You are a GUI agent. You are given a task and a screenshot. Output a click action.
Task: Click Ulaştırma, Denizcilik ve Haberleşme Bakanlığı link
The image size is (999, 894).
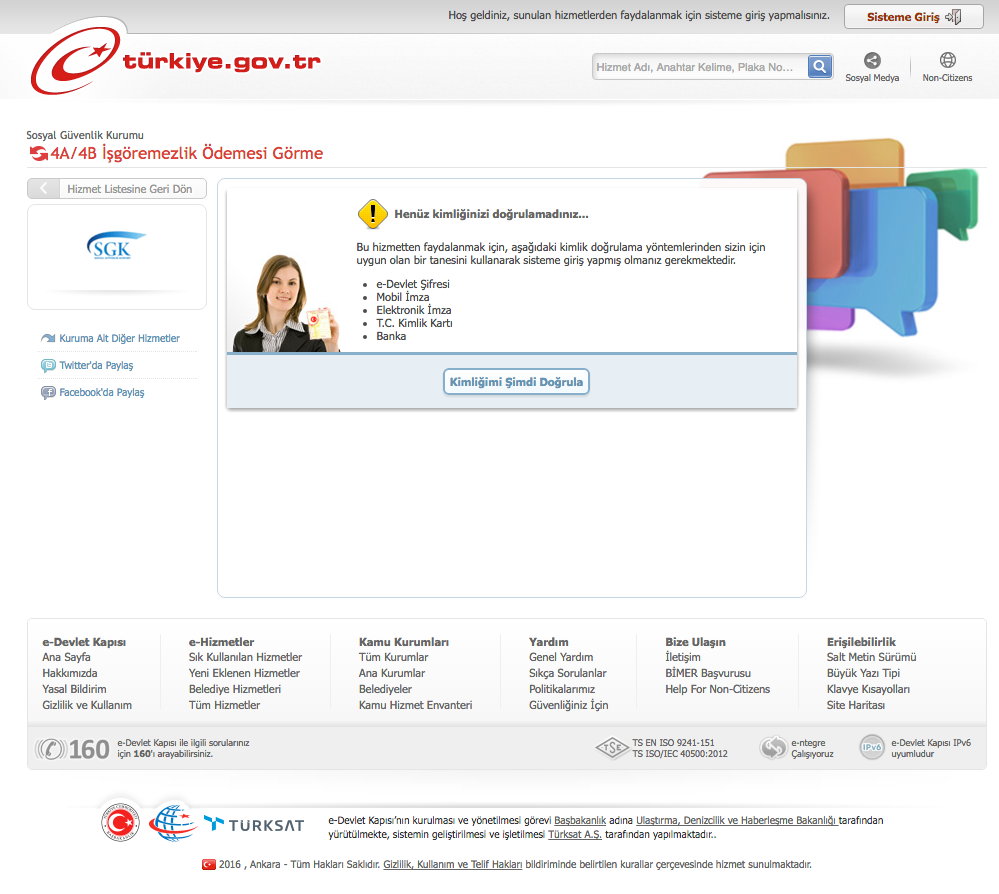(736, 820)
